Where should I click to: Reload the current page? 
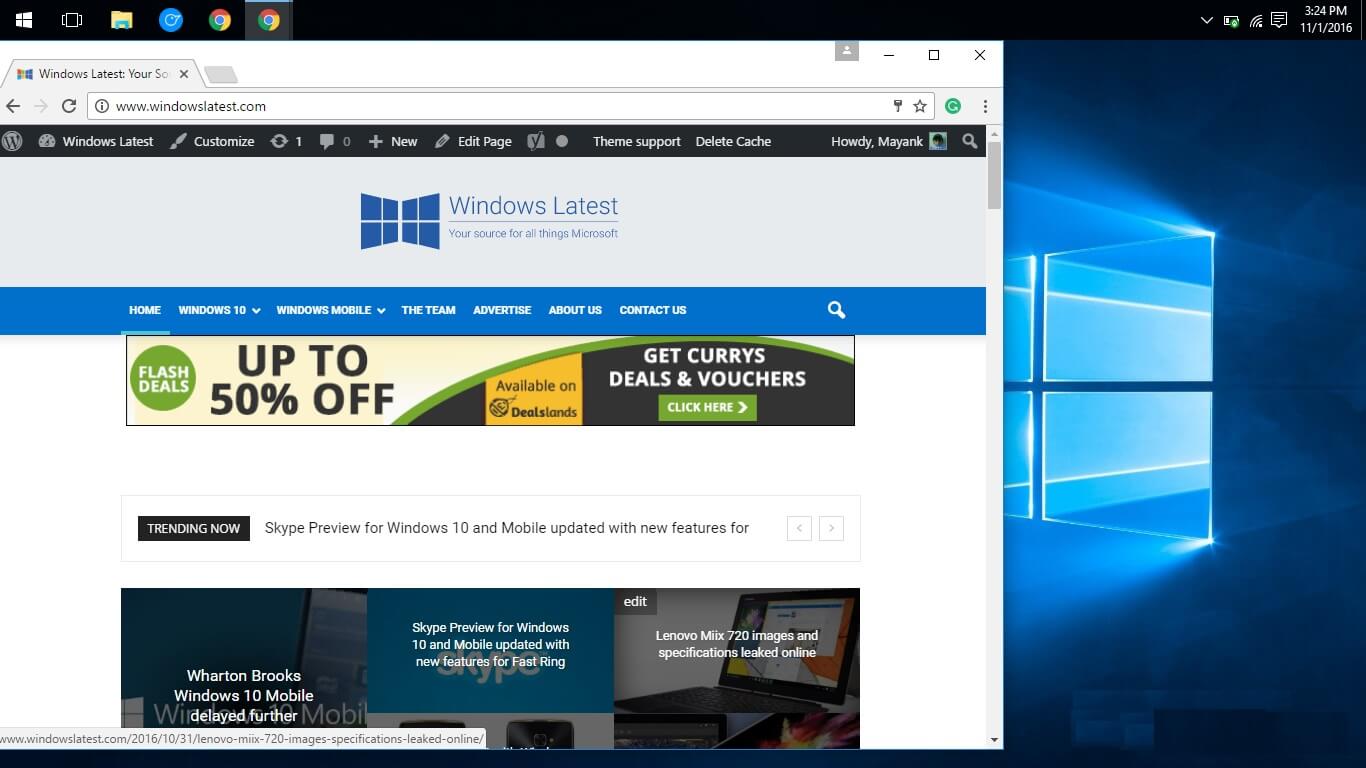point(69,106)
